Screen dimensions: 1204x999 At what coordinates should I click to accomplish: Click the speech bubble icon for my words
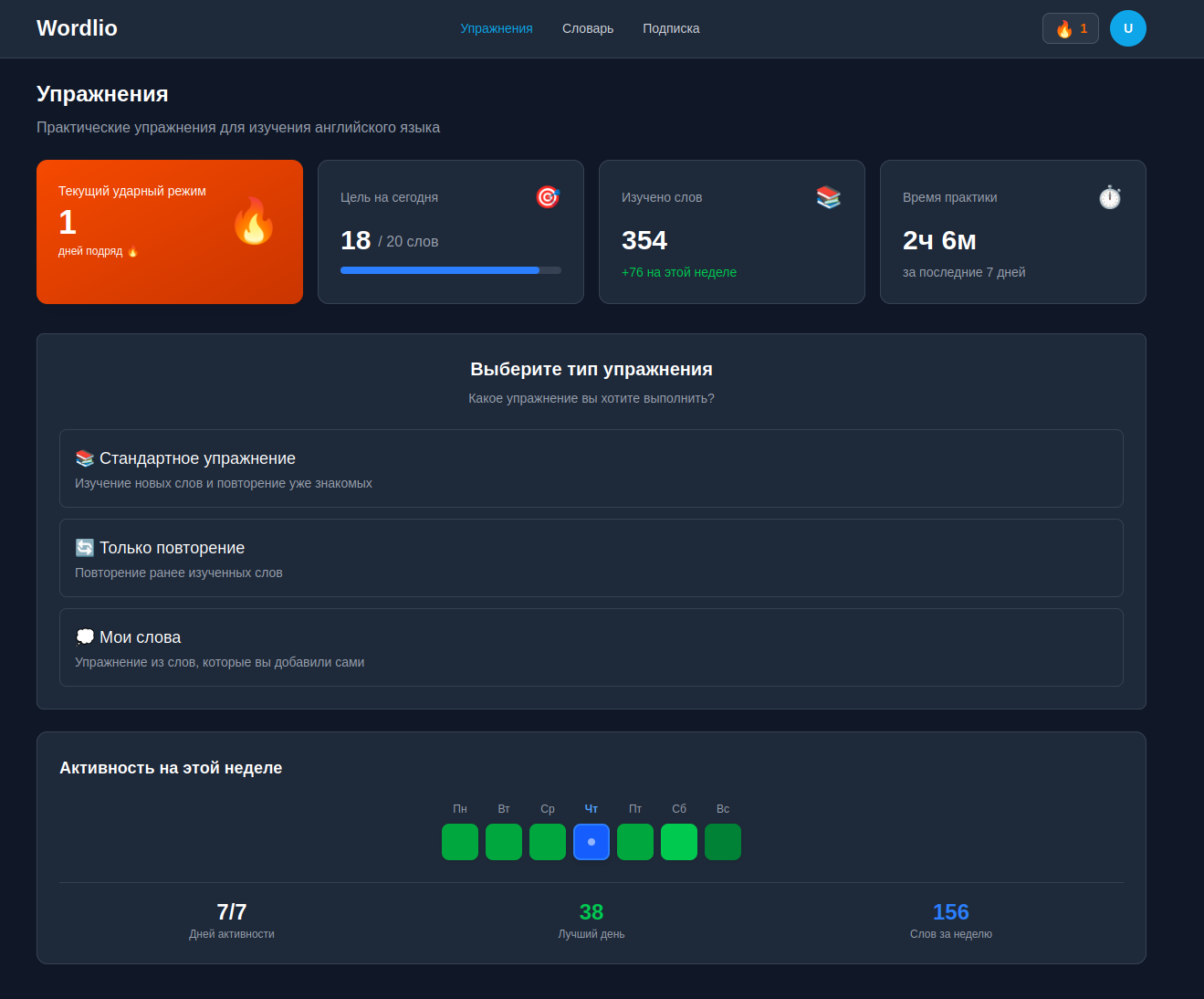point(85,636)
